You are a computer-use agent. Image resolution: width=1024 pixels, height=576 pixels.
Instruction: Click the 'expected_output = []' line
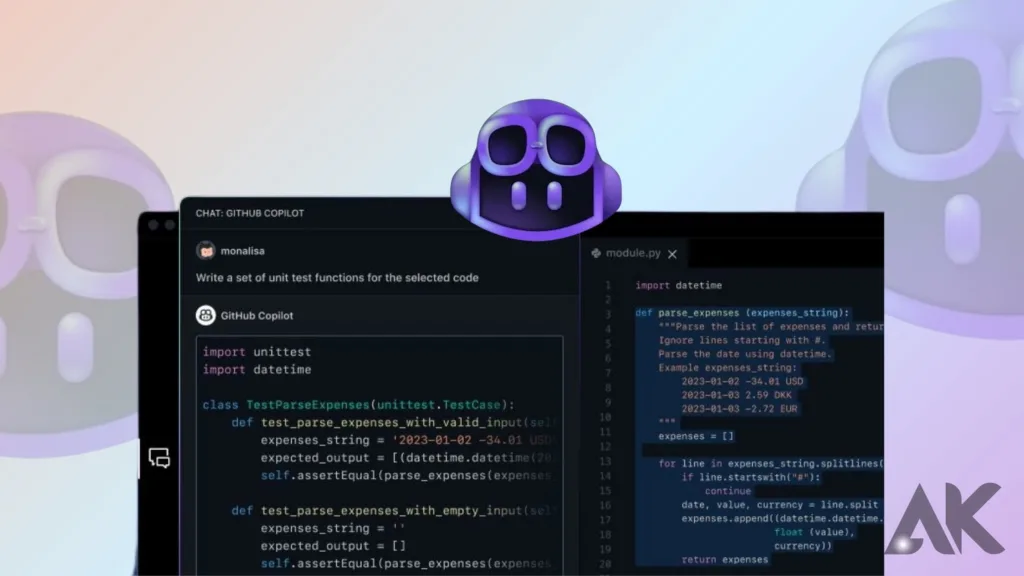(x=333, y=546)
